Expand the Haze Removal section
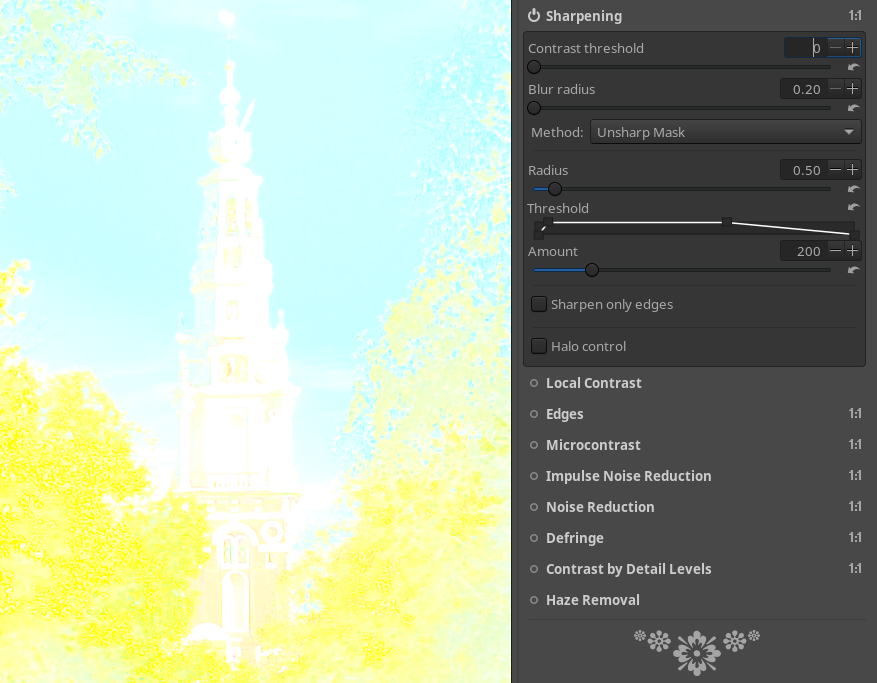Screen dimensions: 877x683 tap(592, 600)
